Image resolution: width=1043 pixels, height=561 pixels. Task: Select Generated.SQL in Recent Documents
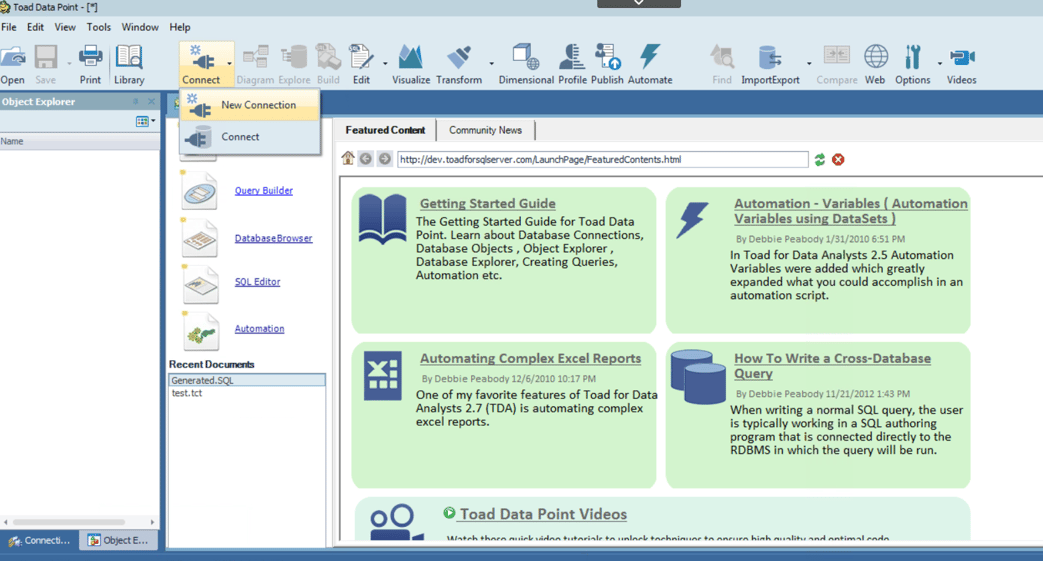(247, 380)
